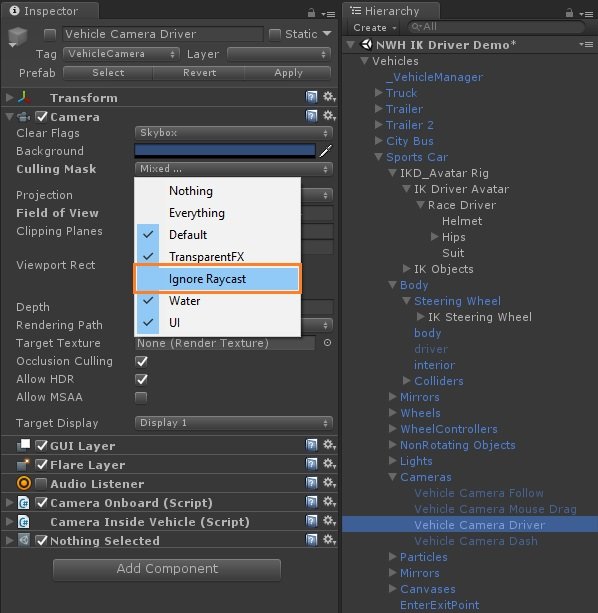Open GUI Layer help reference icon
The height and width of the screenshot is (613, 598).
[311, 445]
